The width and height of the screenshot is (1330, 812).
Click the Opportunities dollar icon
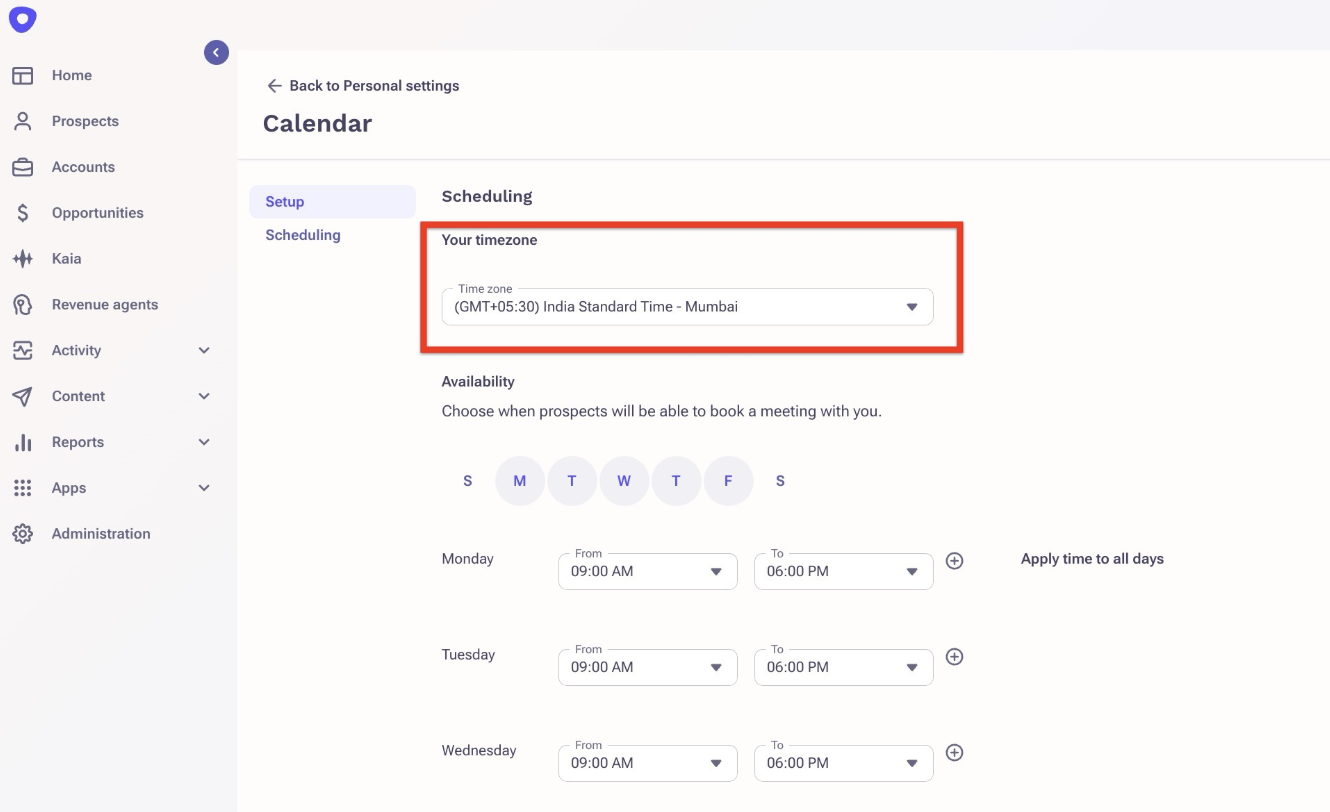(22, 213)
